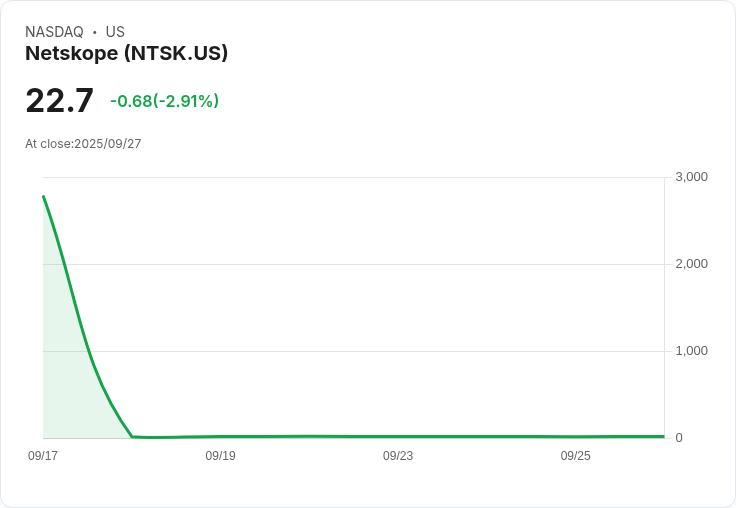Screen dimensions: 736x508
Task: Click the 1,000 y-axis label
Action: (691, 351)
